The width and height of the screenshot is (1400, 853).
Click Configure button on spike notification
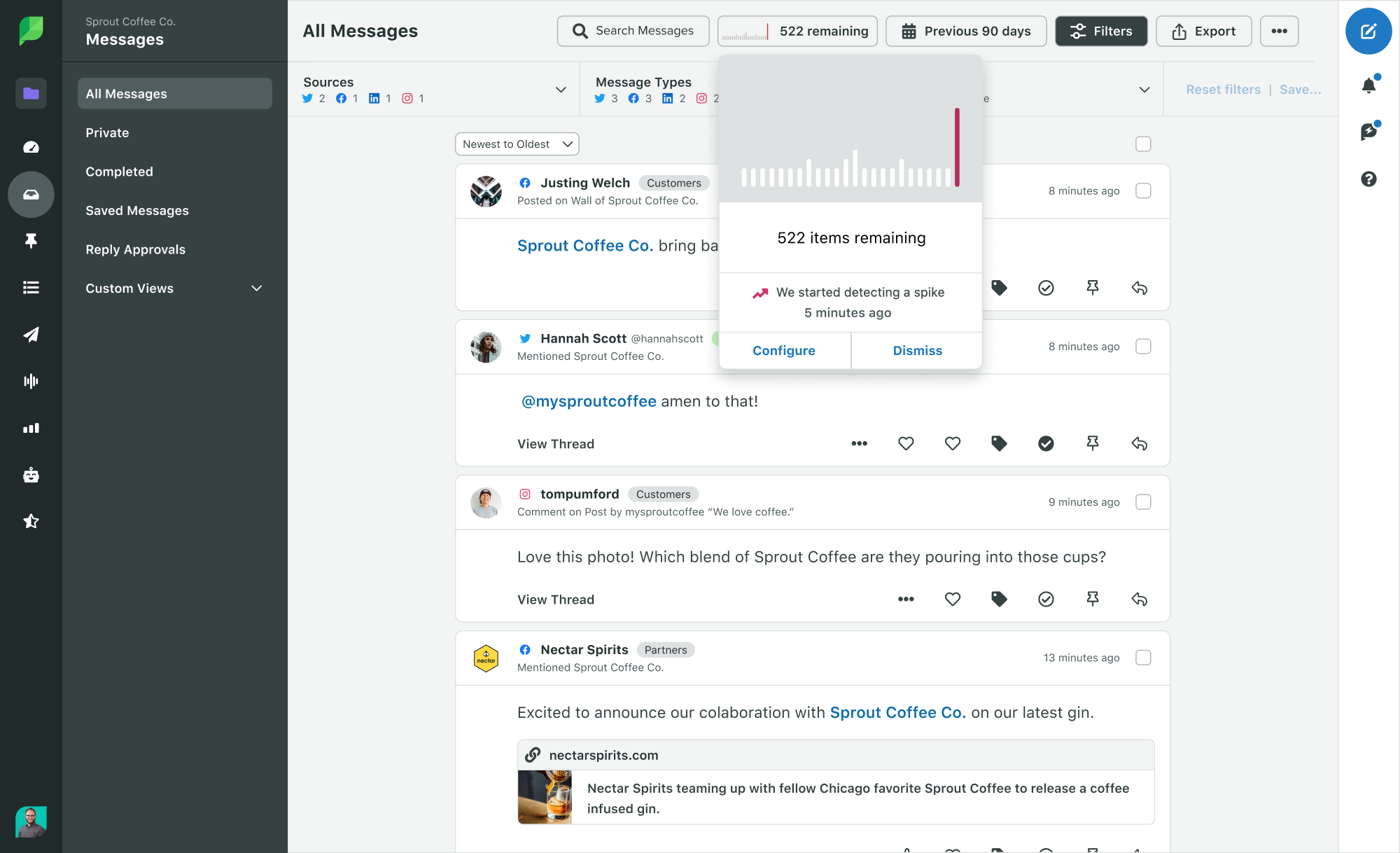tap(784, 350)
